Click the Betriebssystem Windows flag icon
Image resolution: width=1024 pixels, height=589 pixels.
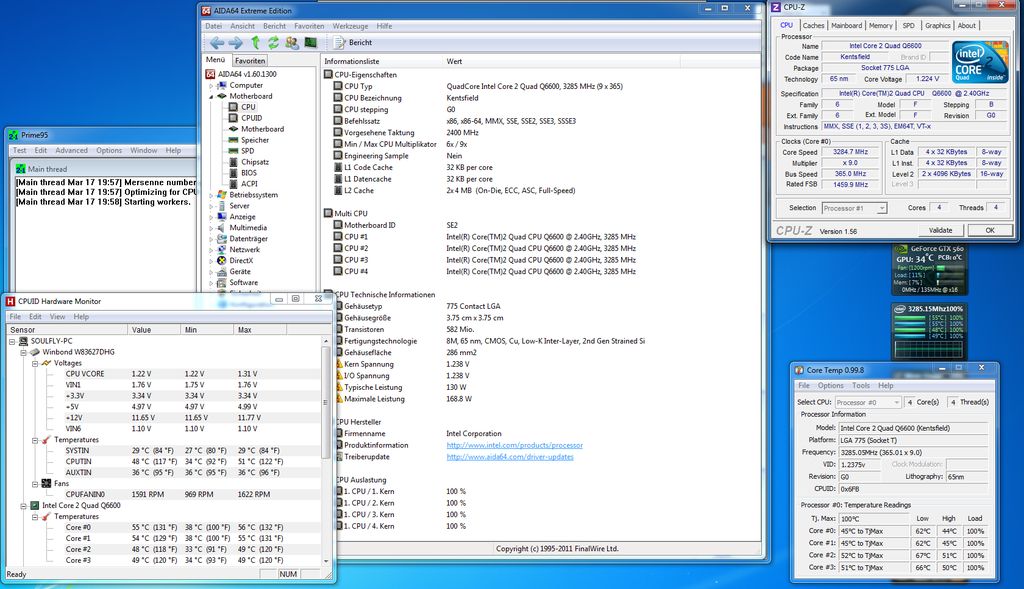pos(222,195)
